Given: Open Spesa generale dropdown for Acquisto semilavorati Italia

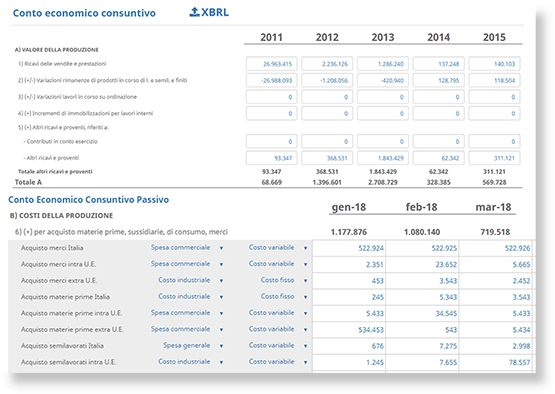Looking at the screenshot, I should tap(193, 346).
